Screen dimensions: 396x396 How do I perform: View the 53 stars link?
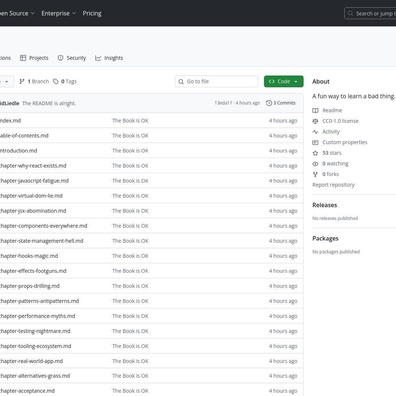332,153
